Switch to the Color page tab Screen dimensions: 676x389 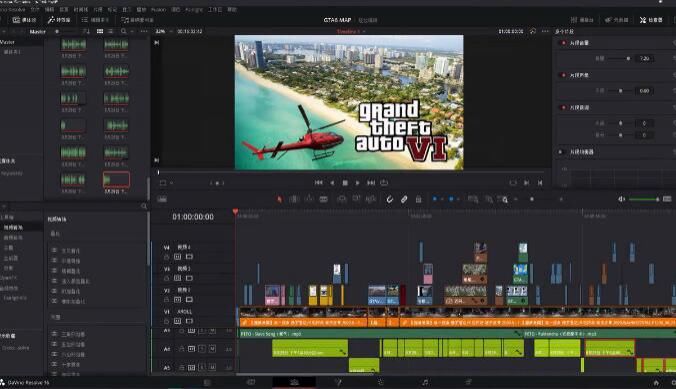(x=381, y=382)
